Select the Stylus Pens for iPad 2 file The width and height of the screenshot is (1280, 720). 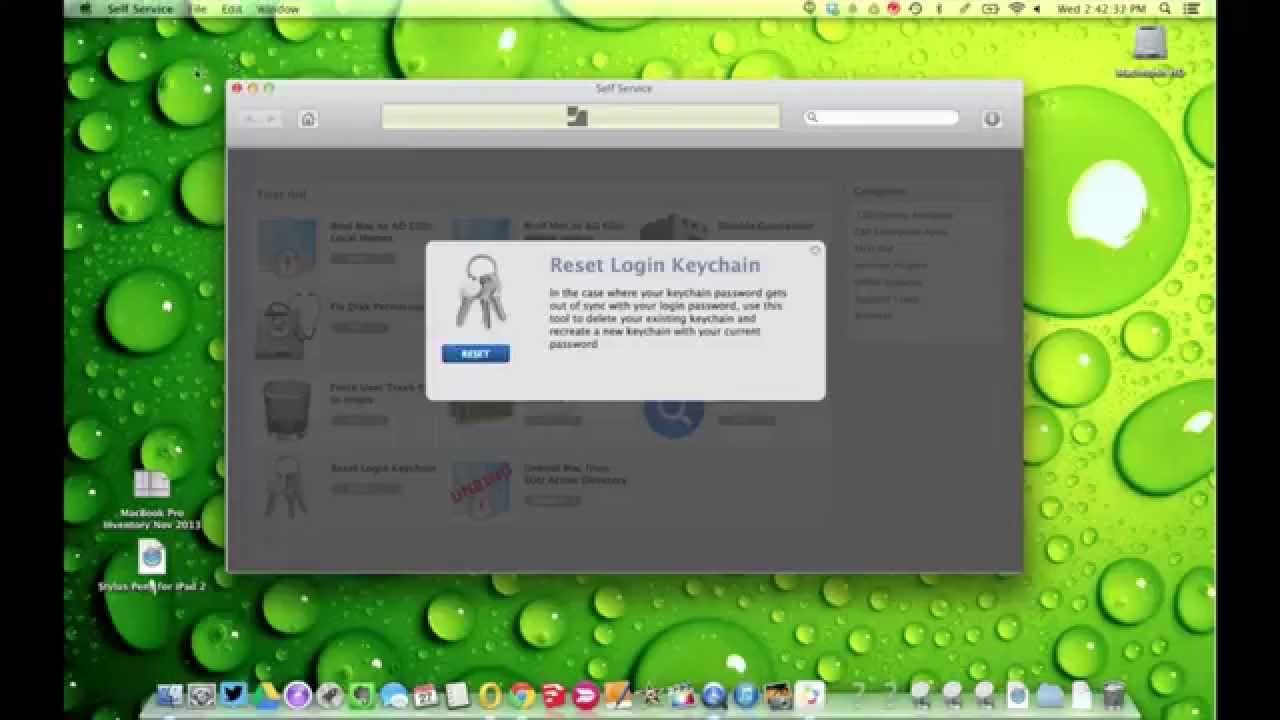click(152, 566)
